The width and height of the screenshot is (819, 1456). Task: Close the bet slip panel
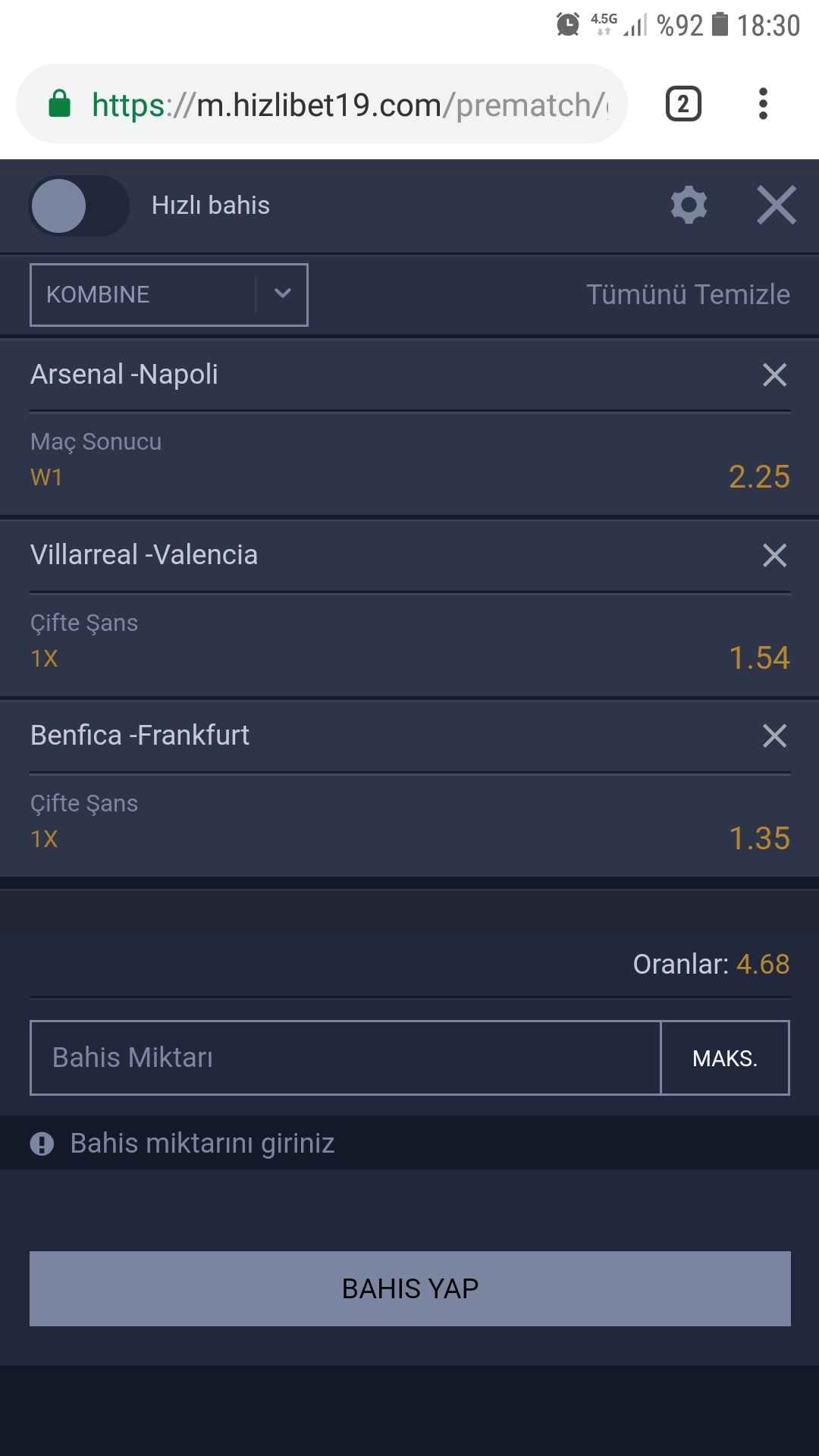[x=777, y=205]
